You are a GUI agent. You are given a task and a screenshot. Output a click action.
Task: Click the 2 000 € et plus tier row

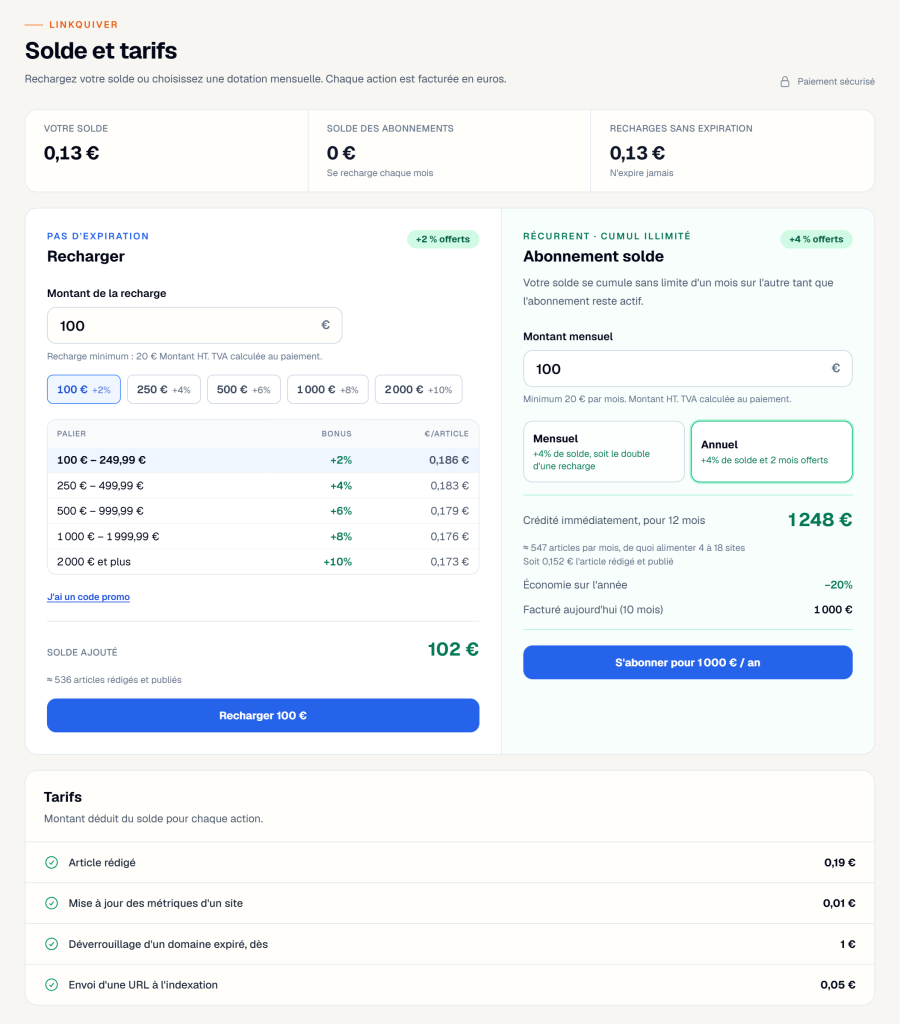[x=263, y=562]
